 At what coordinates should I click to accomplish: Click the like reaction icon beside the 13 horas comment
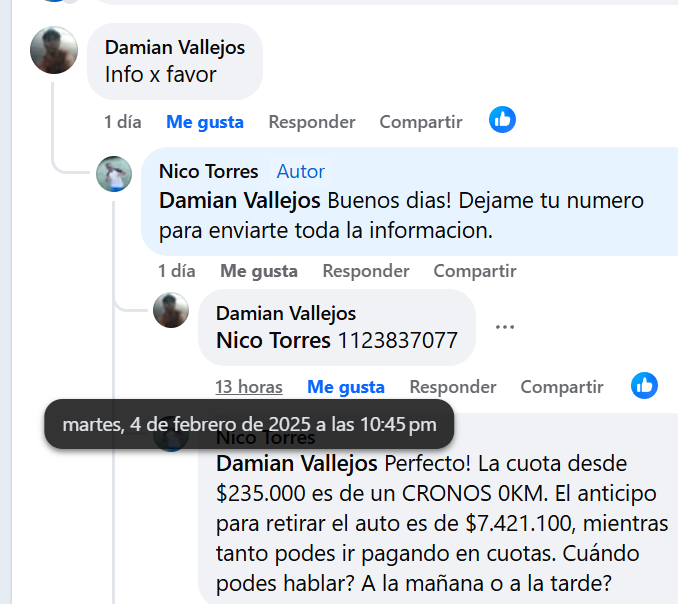pos(644,385)
